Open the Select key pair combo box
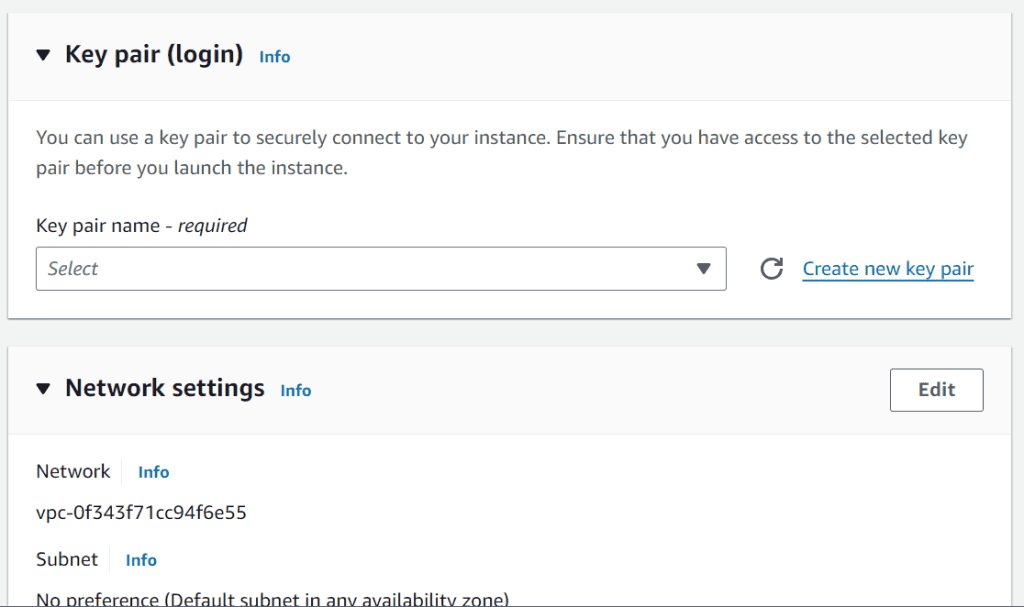The height and width of the screenshot is (607, 1024). tap(381, 268)
